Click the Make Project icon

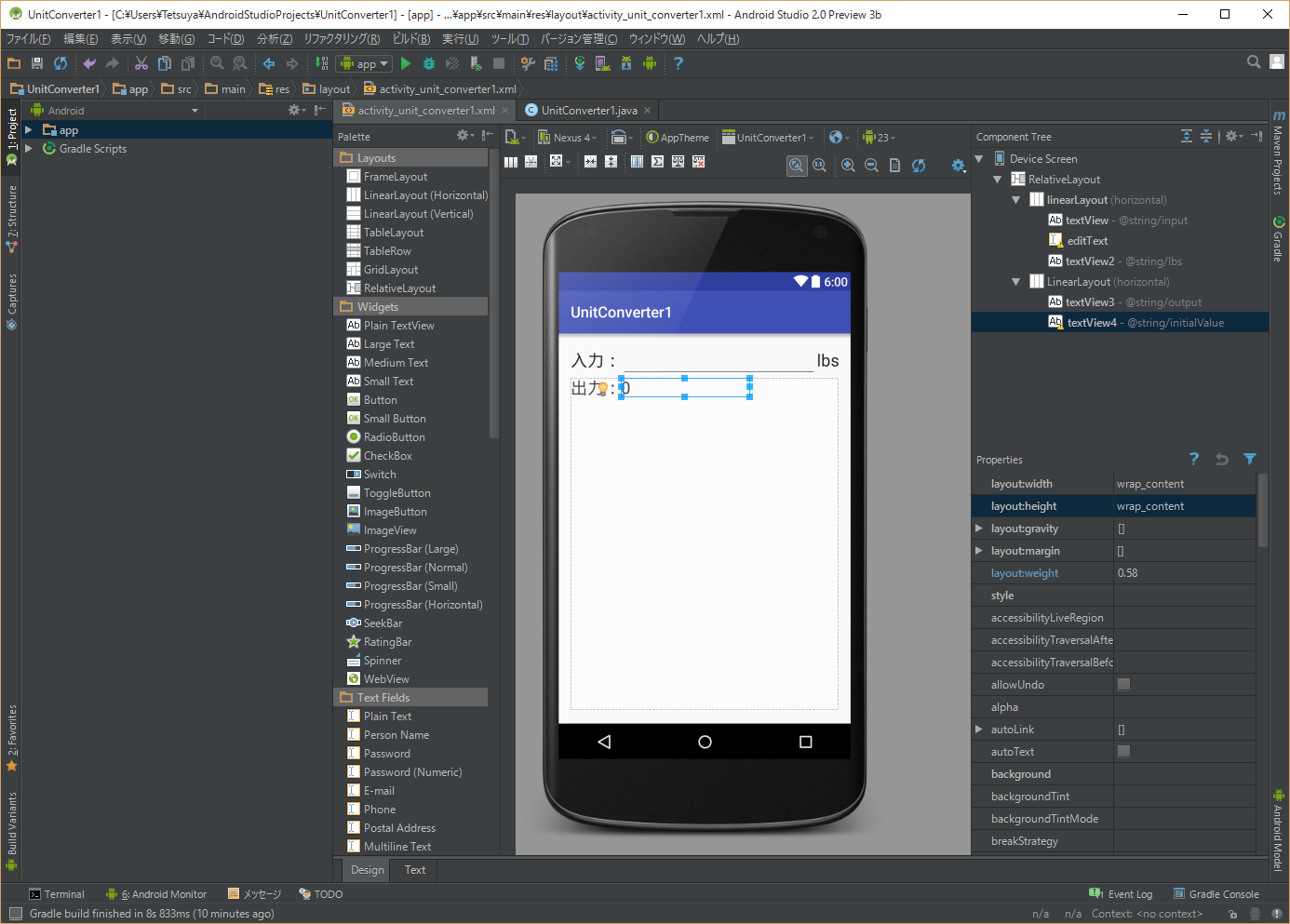pos(321,63)
